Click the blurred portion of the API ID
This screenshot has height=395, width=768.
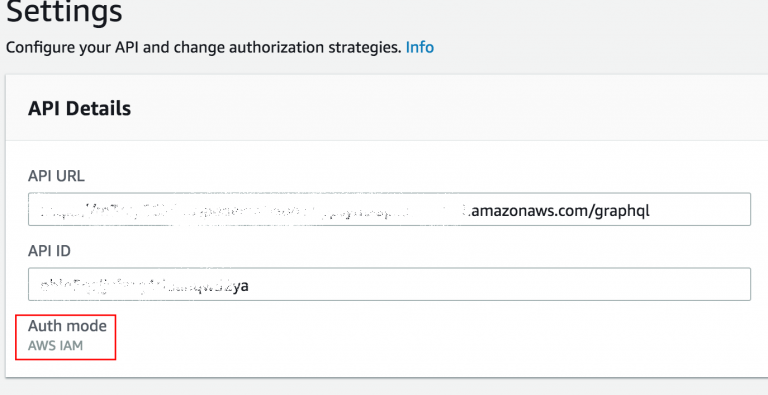pos(135,285)
